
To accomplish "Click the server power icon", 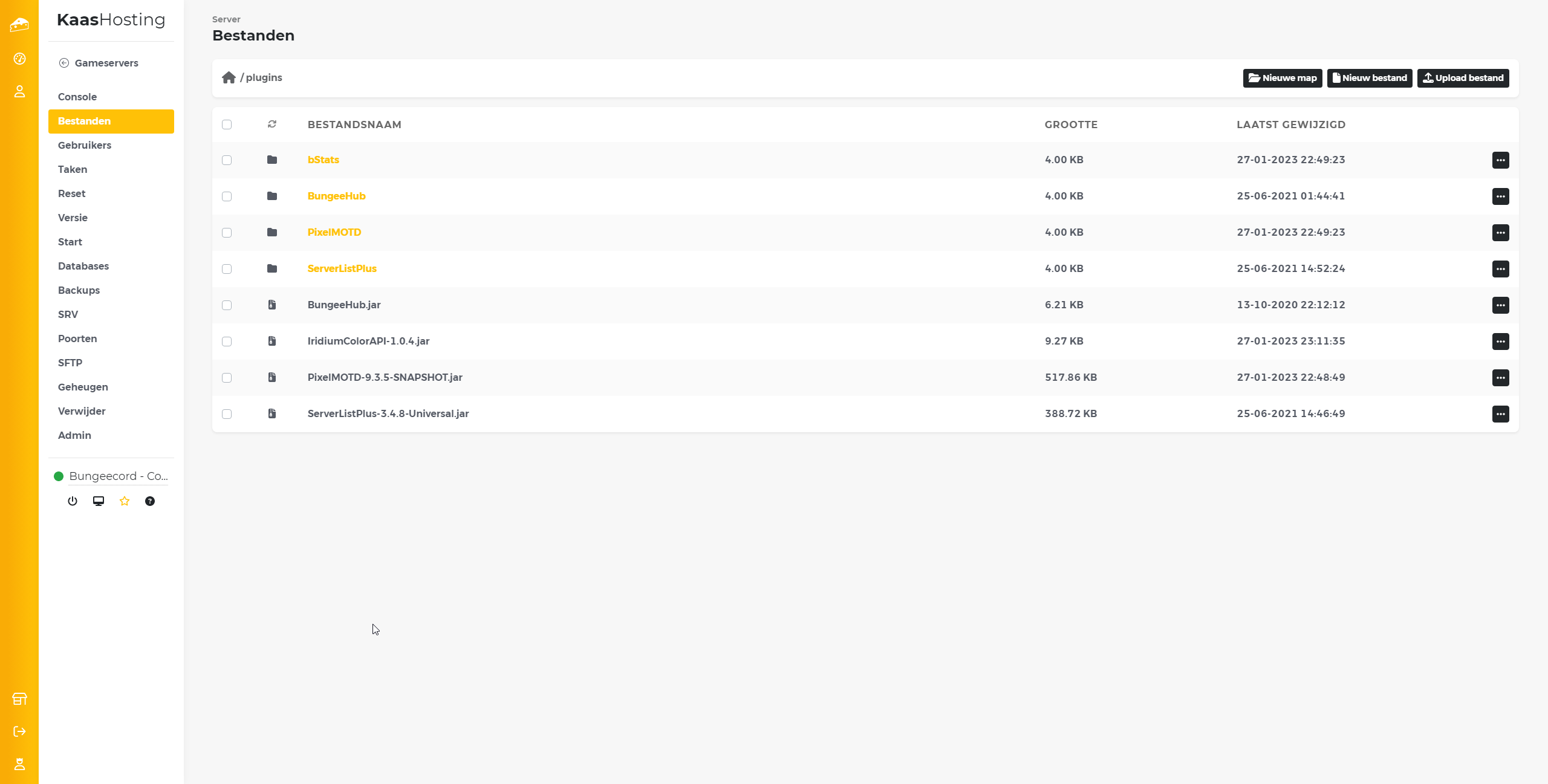I will coord(73,501).
